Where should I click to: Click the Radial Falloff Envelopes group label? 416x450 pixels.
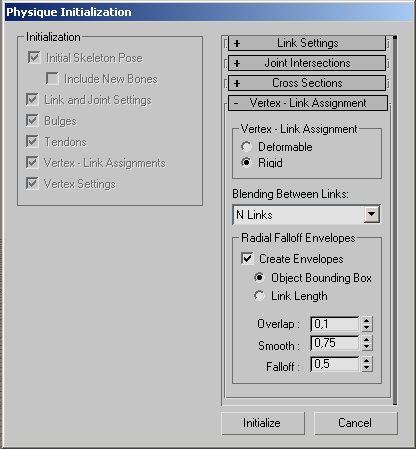coord(298,238)
